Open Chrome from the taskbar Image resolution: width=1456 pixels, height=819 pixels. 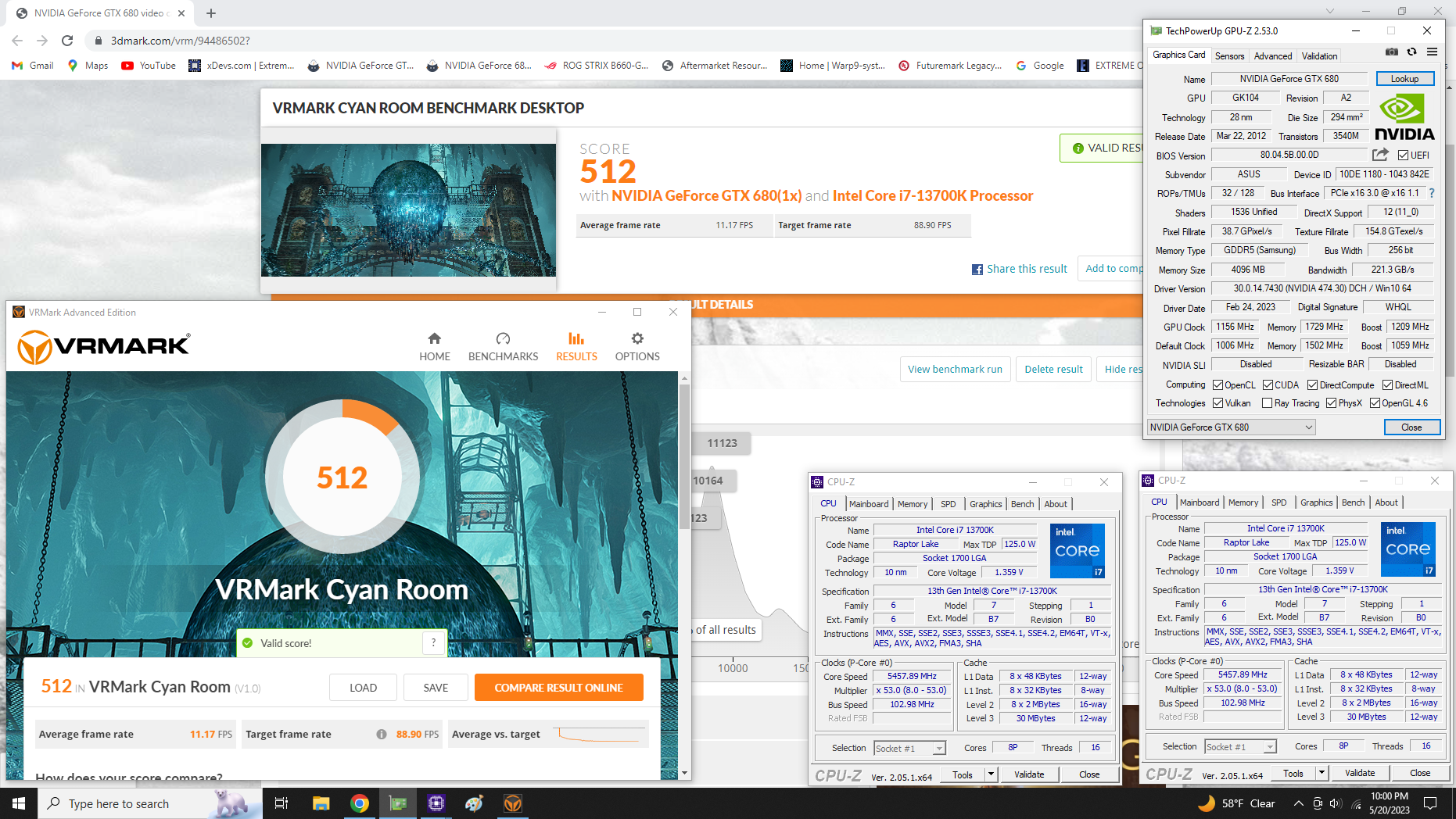click(x=360, y=803)
